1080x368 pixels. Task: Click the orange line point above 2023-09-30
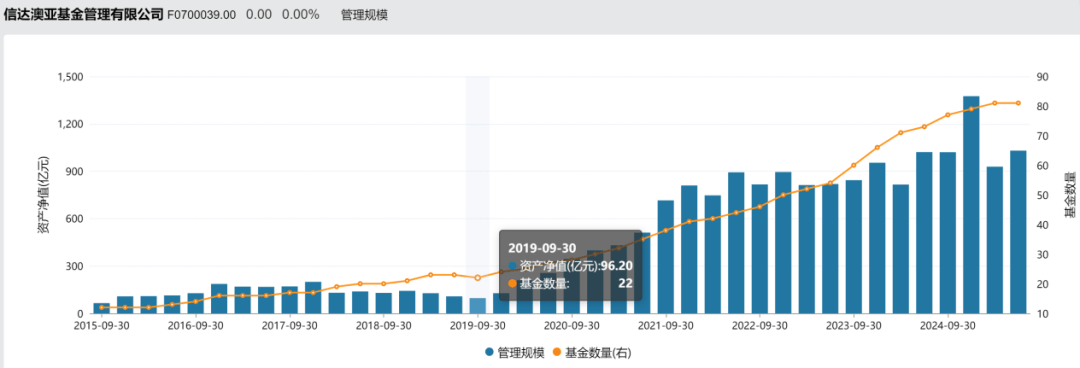click(853, 165)
